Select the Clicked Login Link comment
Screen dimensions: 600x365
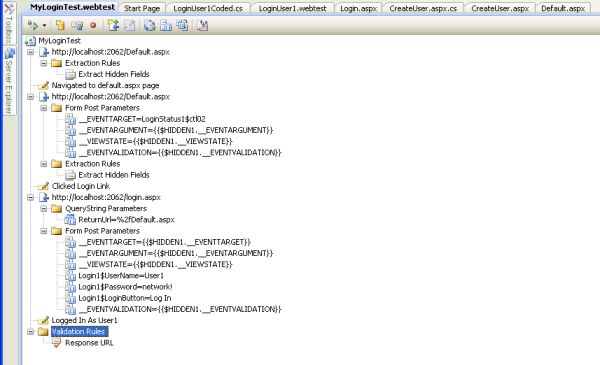[x=81, y=186]
